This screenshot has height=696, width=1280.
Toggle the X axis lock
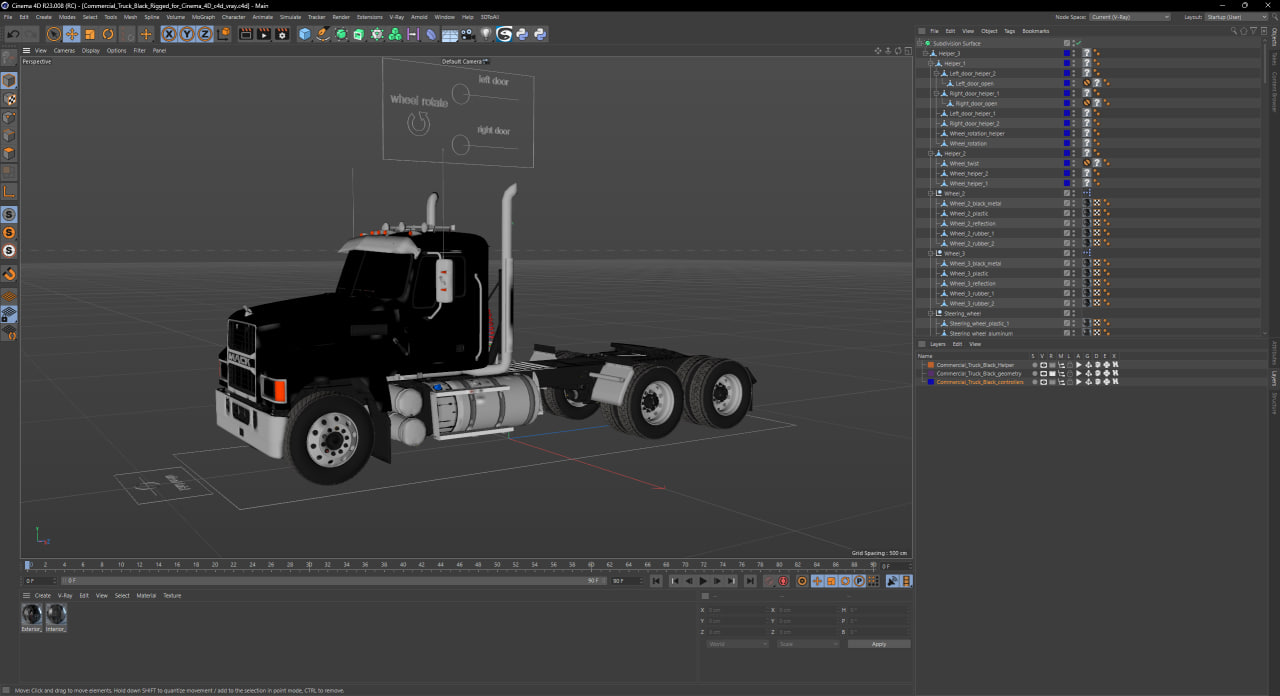170,34
